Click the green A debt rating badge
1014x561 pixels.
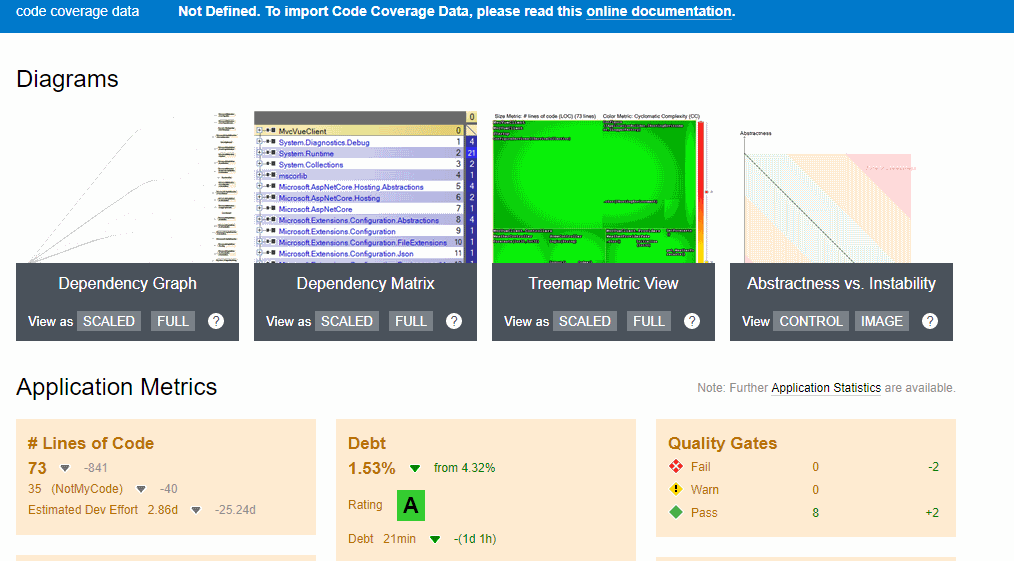(x=410, y=506)
